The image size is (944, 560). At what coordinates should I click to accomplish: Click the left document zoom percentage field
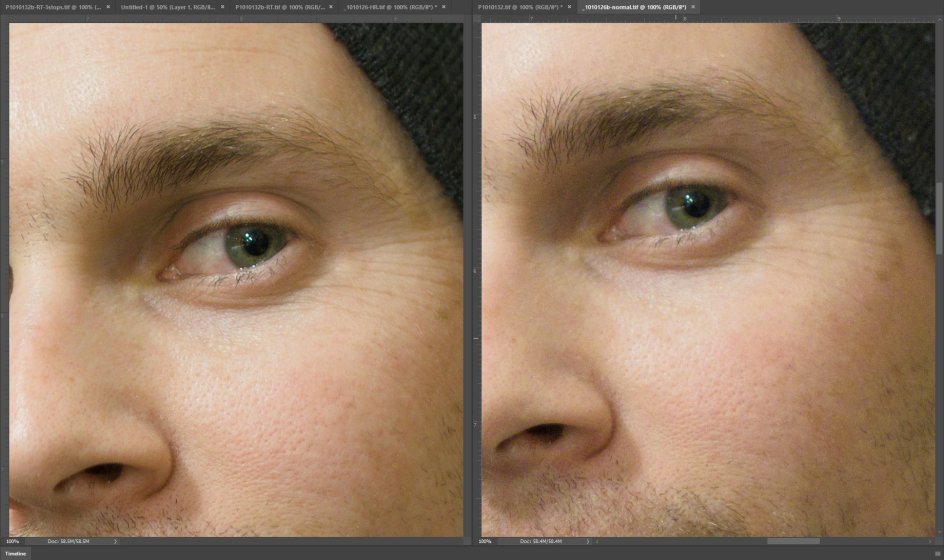click(x=13, y=541)
